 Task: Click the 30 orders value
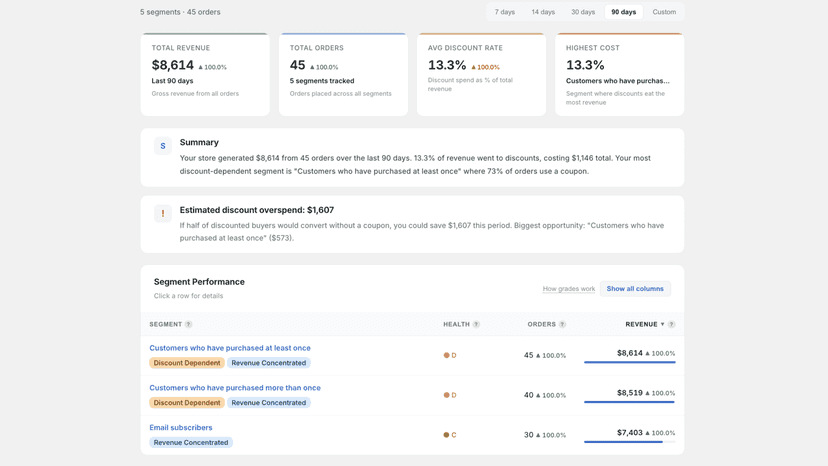click(x=529, y=435)
